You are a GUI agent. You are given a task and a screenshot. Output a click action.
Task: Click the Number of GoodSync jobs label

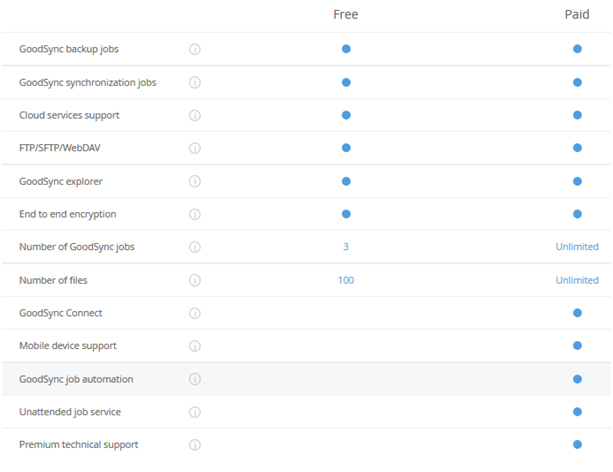[77, 247]
